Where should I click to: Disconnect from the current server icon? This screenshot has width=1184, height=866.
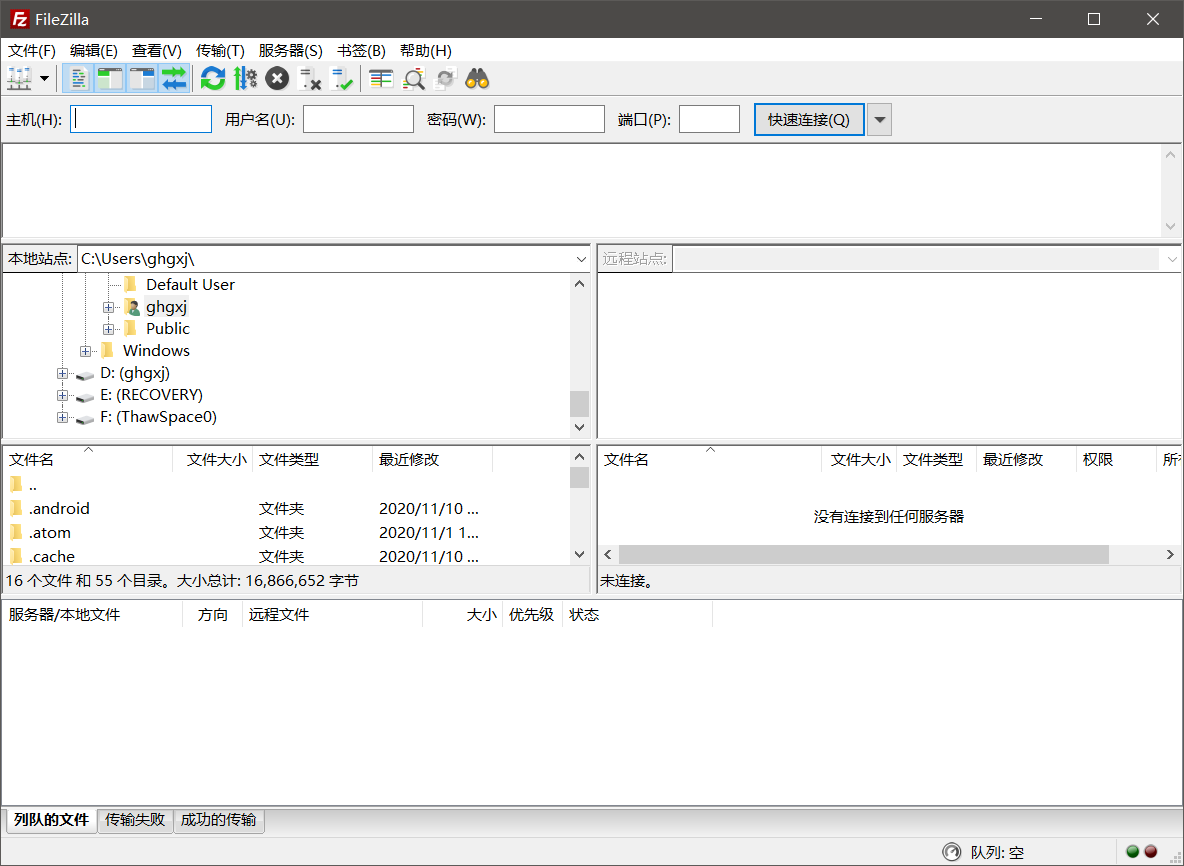(x=310, y=79)
